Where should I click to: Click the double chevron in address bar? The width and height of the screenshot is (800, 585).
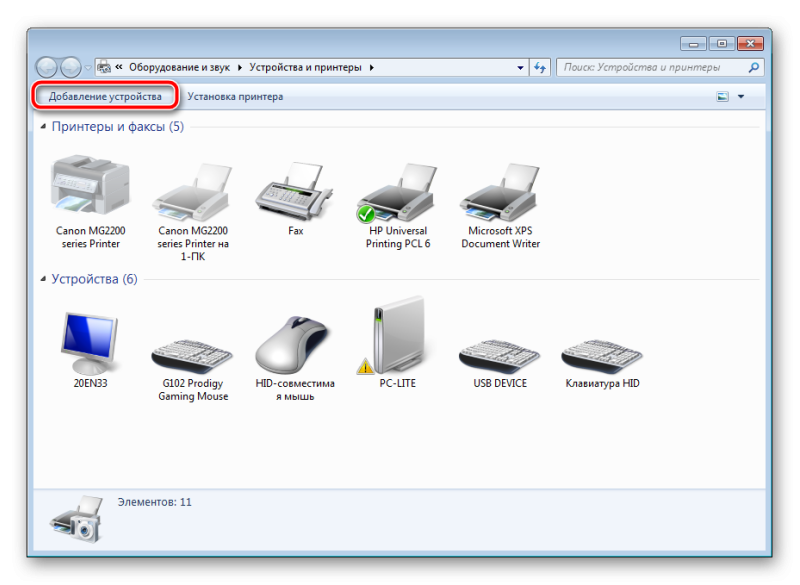119,67
